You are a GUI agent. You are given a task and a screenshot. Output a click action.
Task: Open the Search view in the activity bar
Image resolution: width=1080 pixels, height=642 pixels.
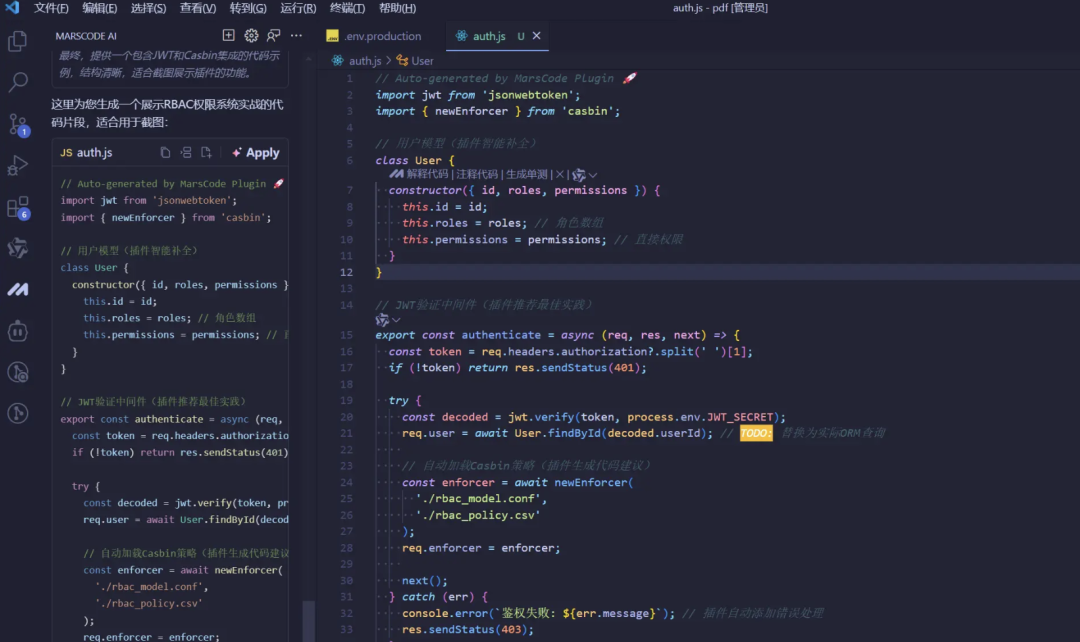[18, 83]
